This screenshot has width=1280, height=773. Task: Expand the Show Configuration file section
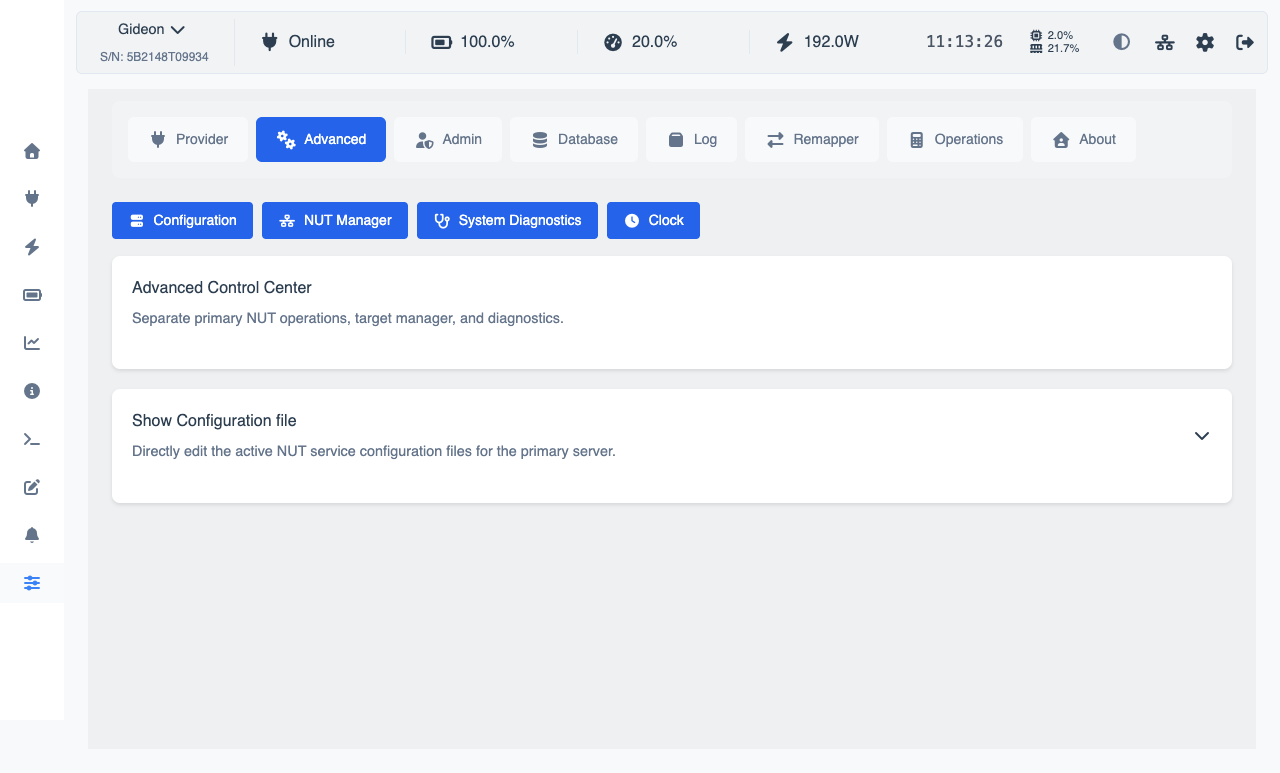[x=1202, y=436]
